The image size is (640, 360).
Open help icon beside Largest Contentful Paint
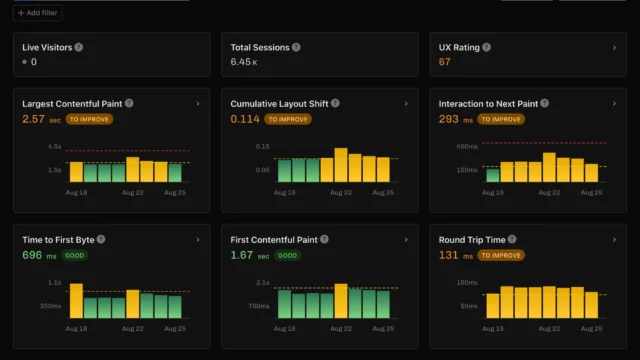(129, 103)
